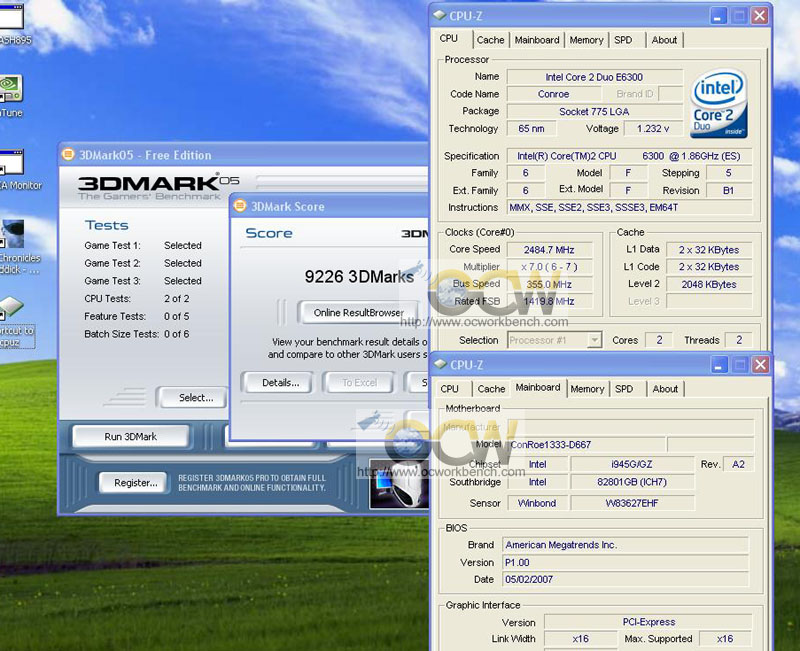Open the Chronicles of Riddick desktop icon

pyautogui.click(x=12, y=234)
